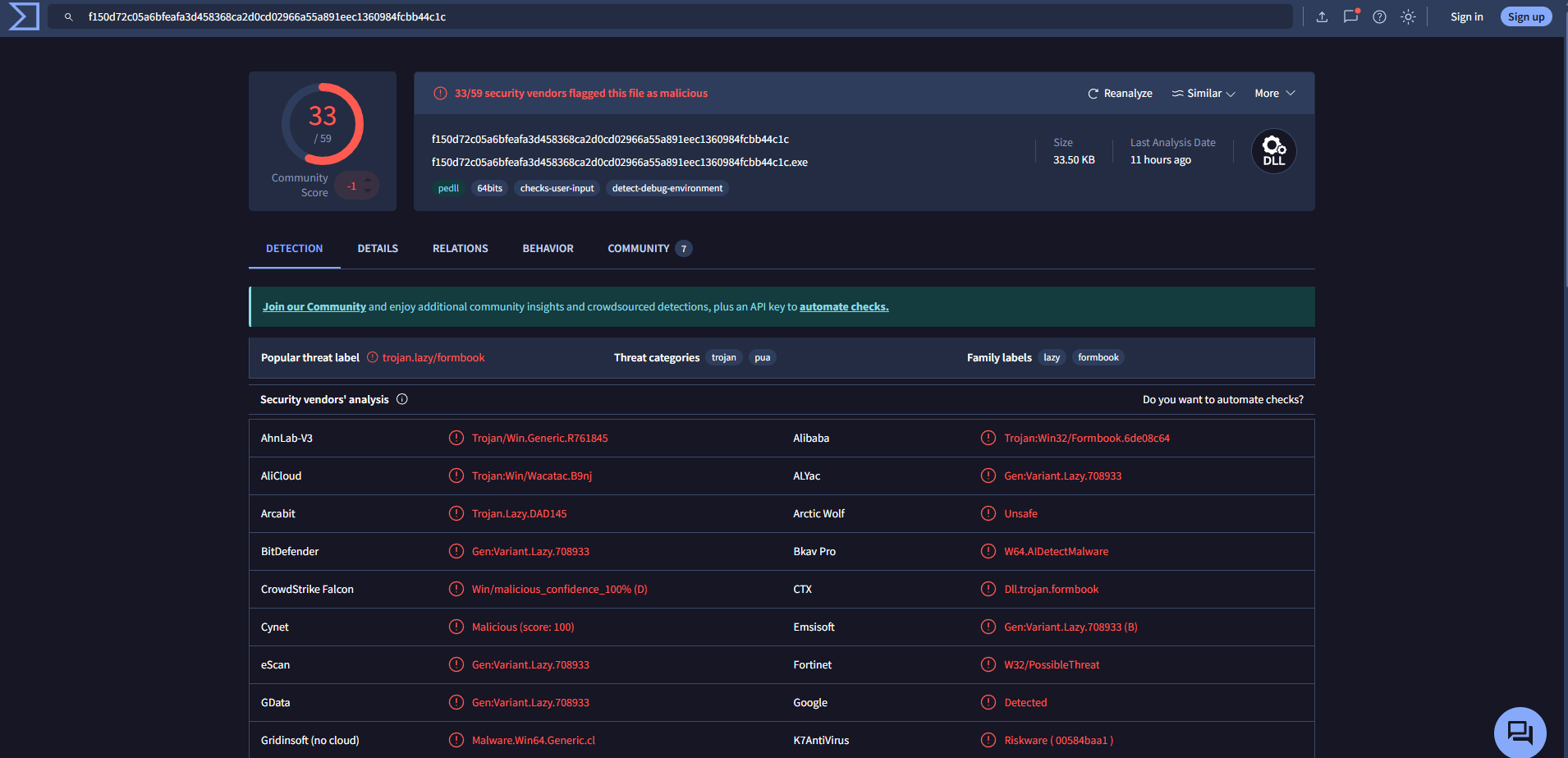Click the alert icon for K7AntiVirus result

click(x=988, y=740)
